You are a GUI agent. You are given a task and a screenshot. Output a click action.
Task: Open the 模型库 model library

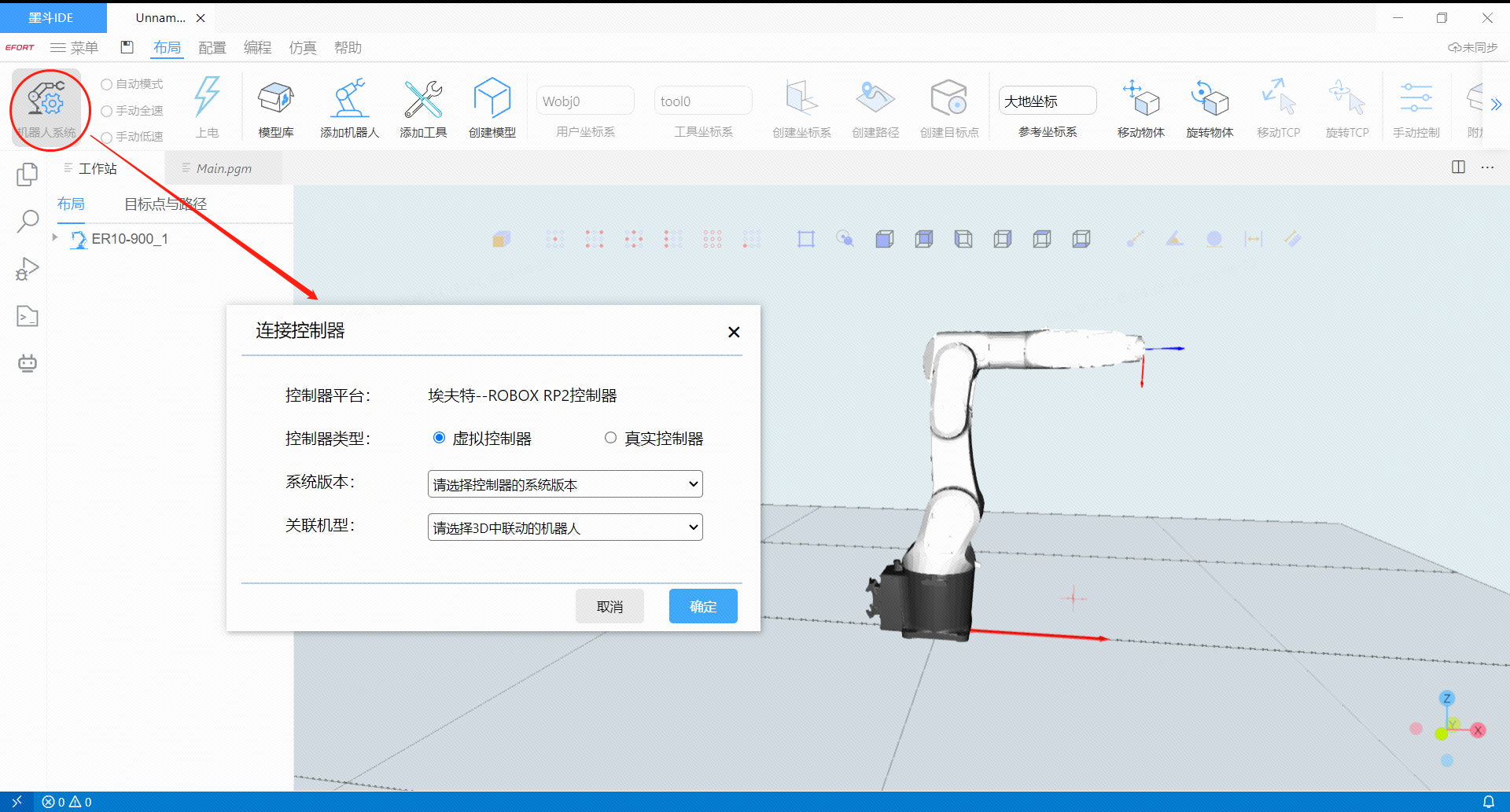[x=276, y=108]
